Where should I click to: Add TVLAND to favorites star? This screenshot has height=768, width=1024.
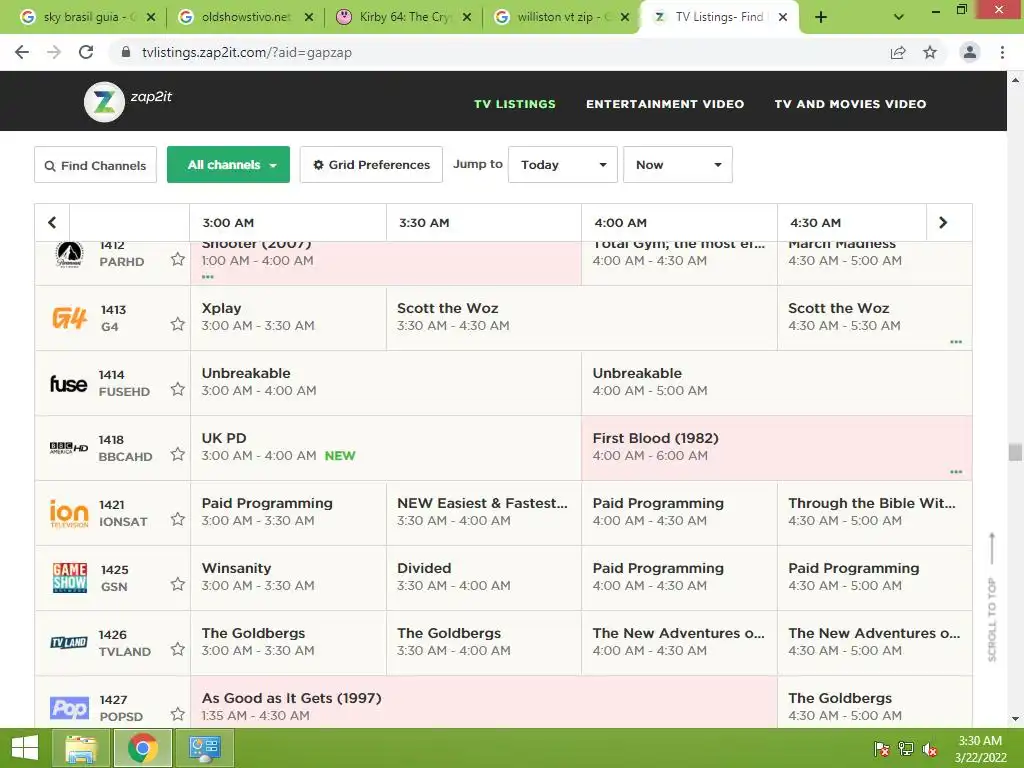click(178, 649)
